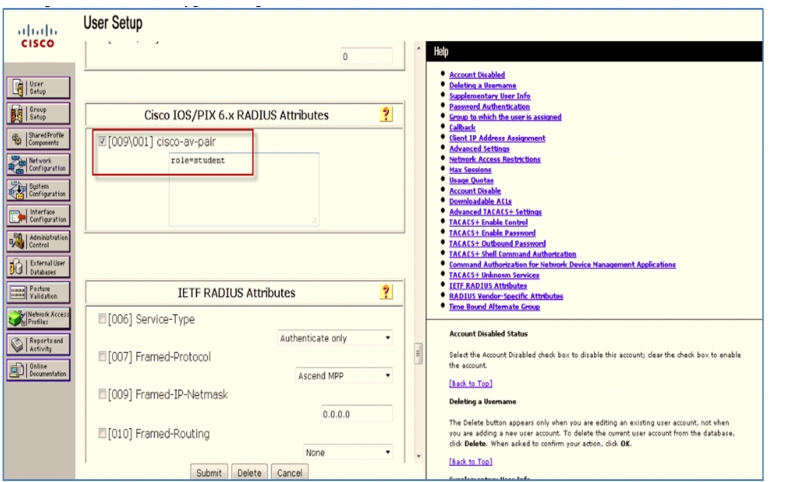
Task: Toggle the [009\001] cisco-av-pair checkbox
Action: point(102,141)
